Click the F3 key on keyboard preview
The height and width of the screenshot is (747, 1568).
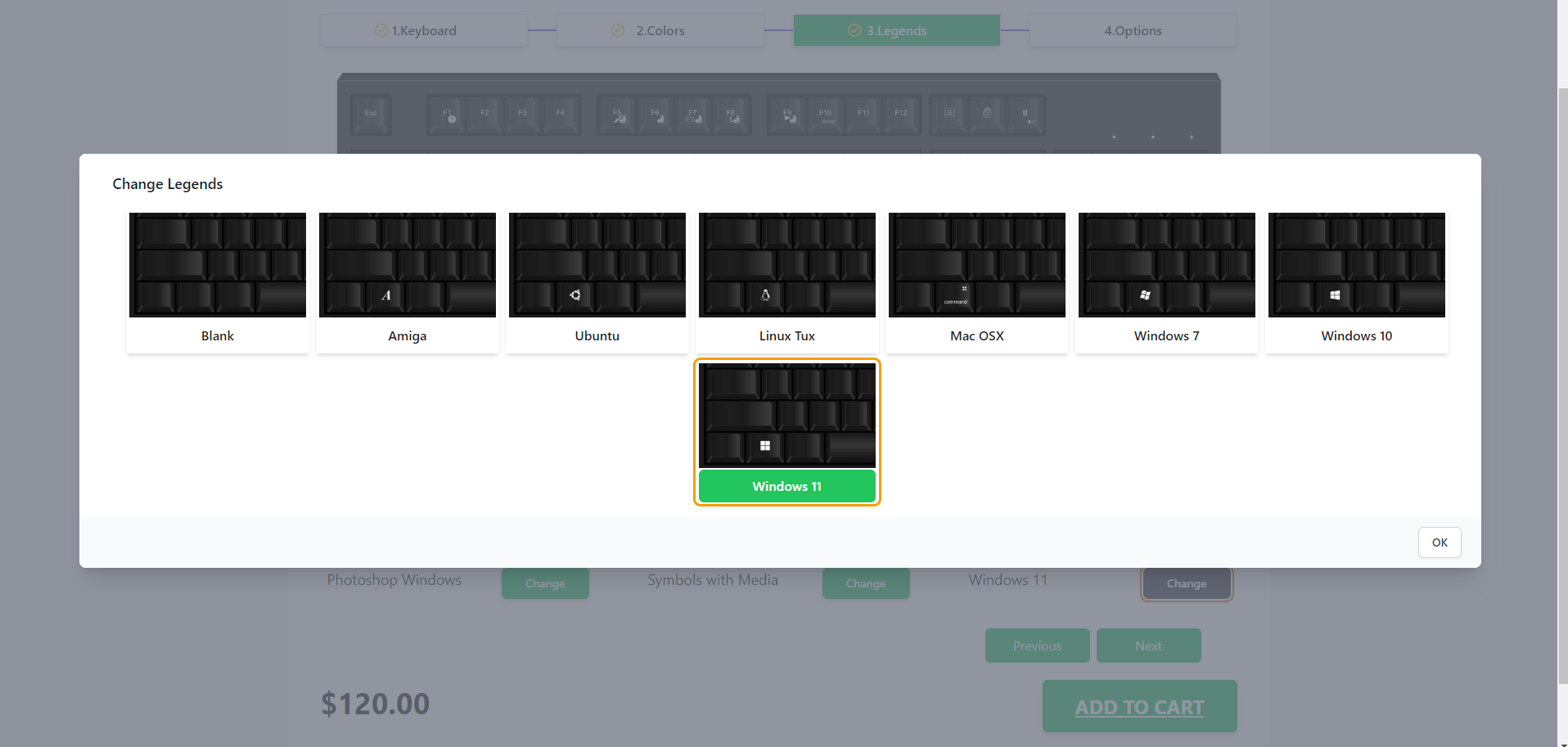(x=522, y=115)
